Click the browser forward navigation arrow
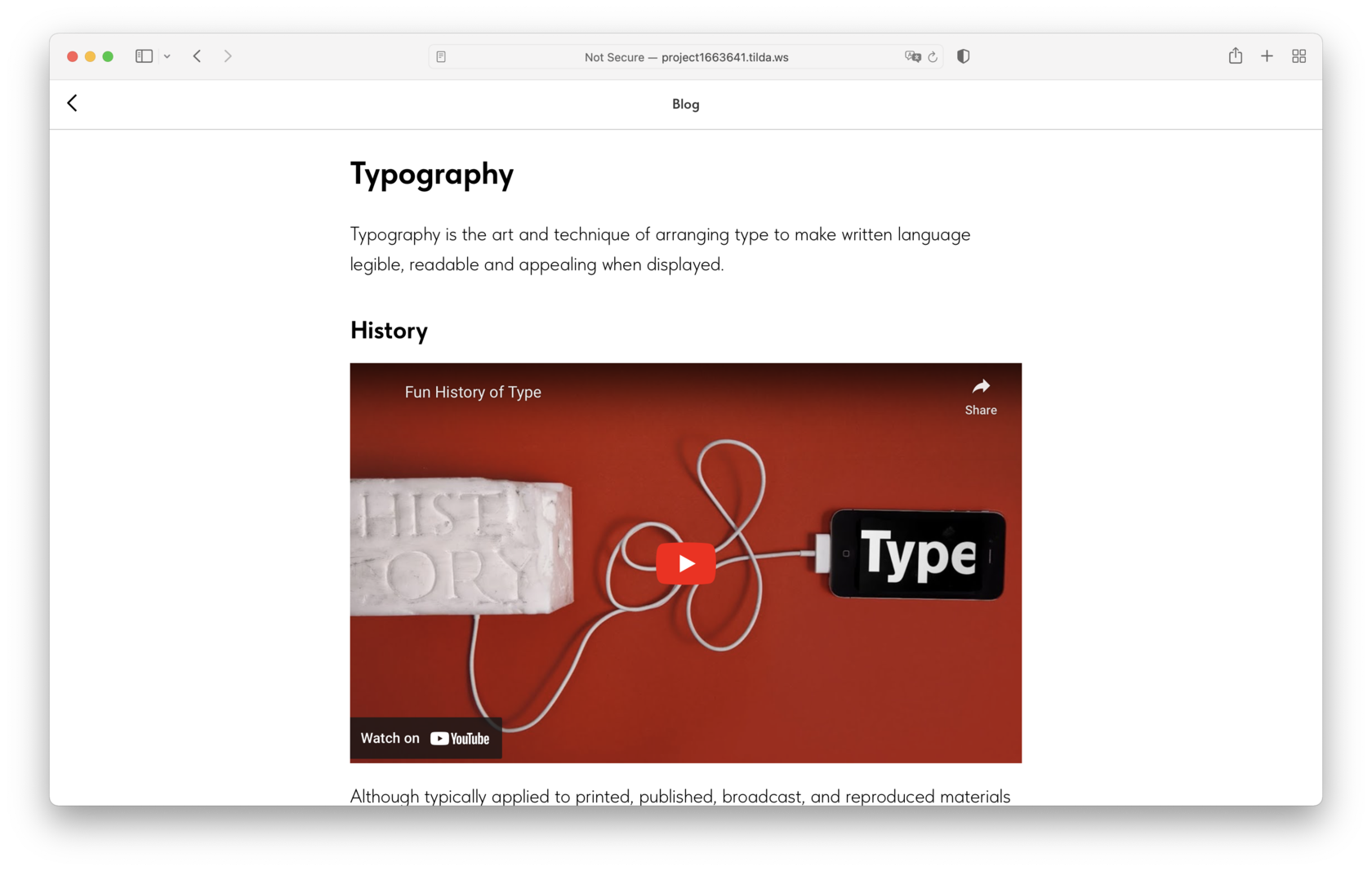Image resolution: width=1372 pixels, height=871 pixels. 228,56
